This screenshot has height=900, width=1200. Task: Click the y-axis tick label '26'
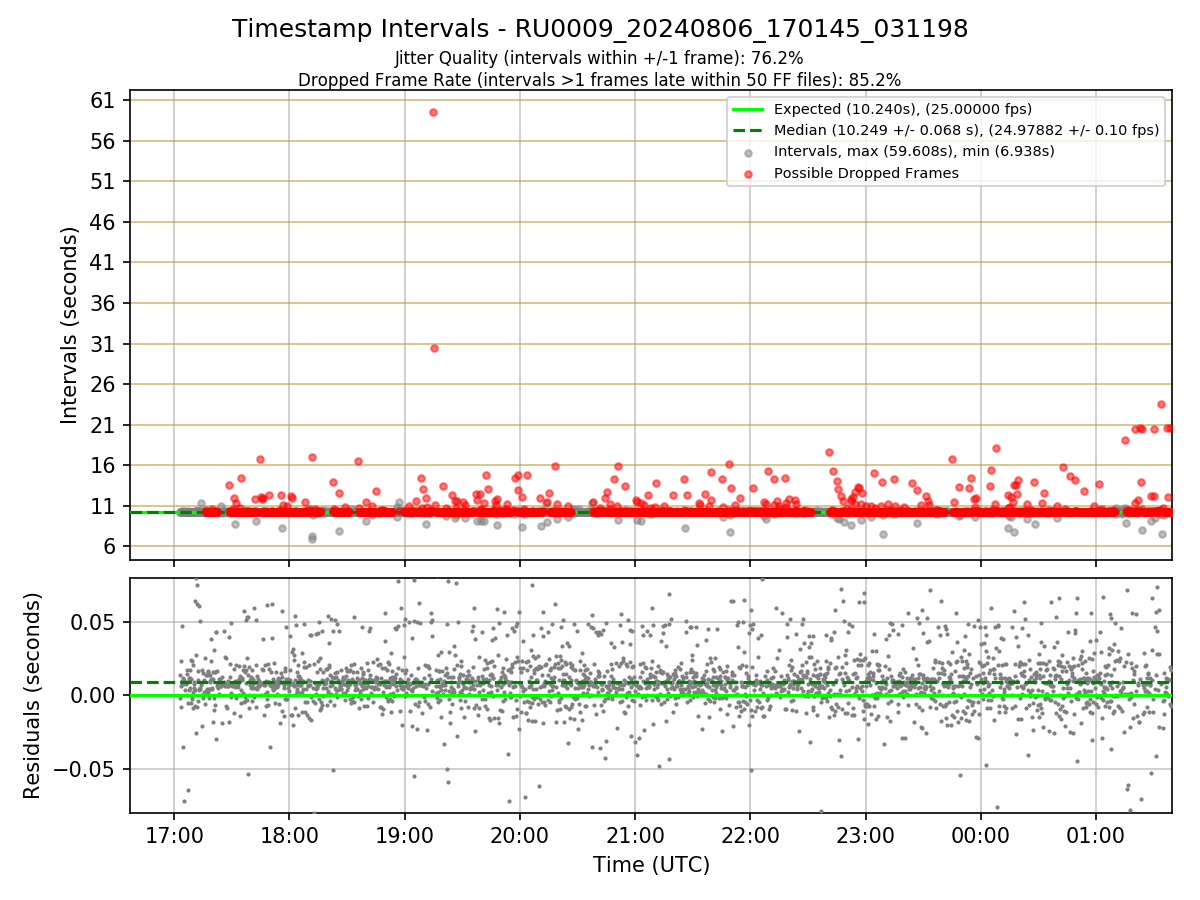[x=105, y=384]
